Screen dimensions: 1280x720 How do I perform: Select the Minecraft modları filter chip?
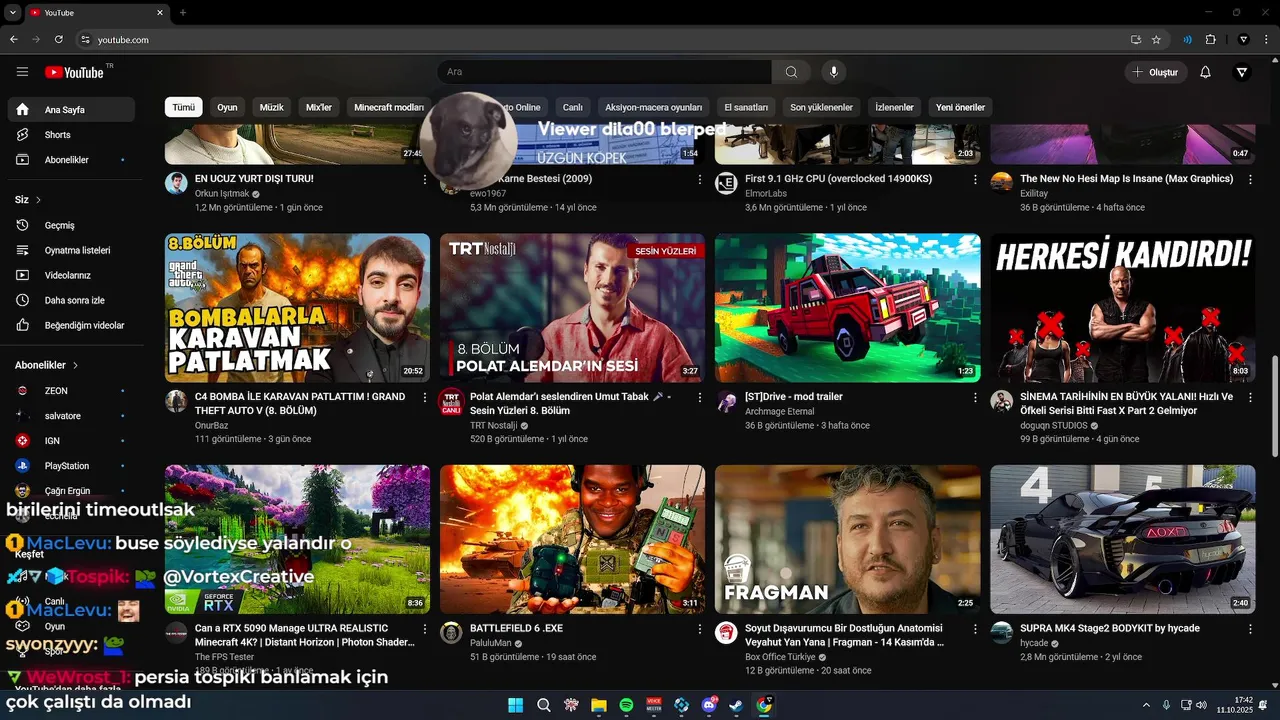pyautogui.click(x=389, y=107)
